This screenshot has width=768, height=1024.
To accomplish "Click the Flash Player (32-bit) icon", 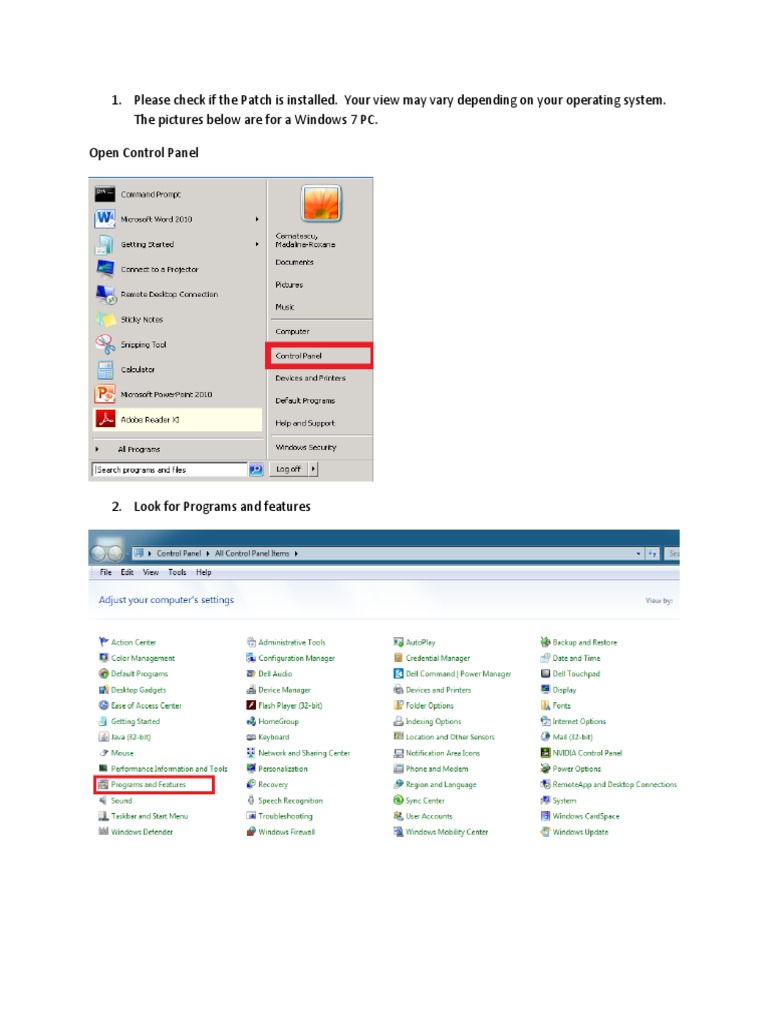I will [251, 705].
